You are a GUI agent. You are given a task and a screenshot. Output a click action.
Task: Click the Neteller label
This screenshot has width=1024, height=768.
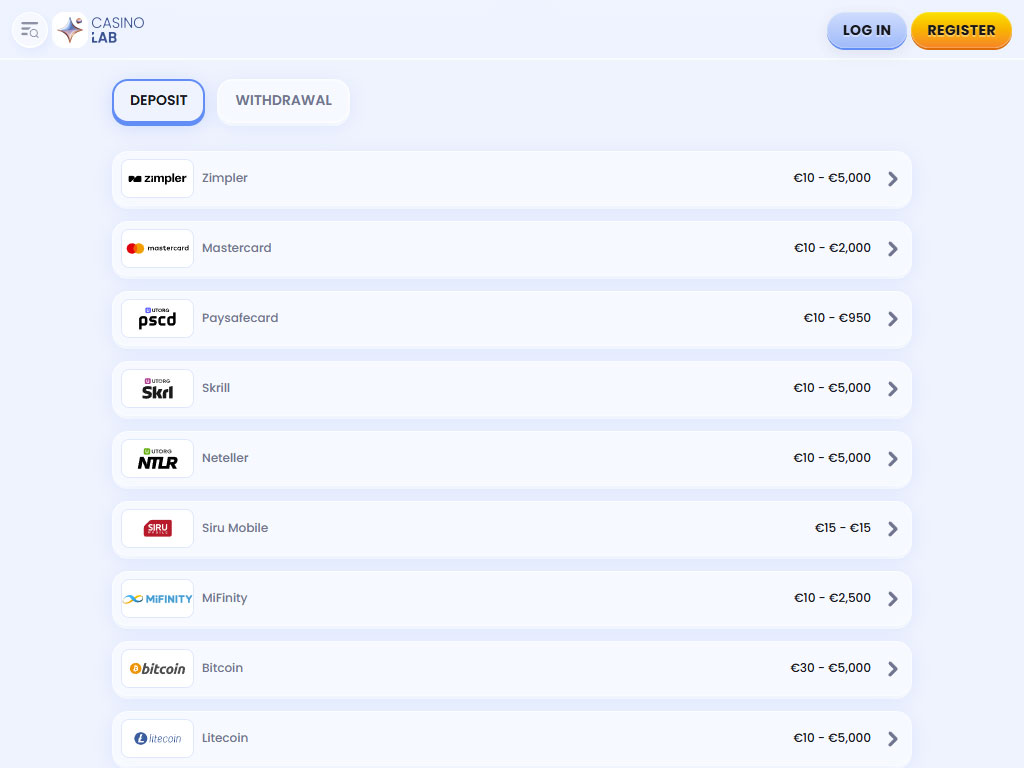pos(225,458)
